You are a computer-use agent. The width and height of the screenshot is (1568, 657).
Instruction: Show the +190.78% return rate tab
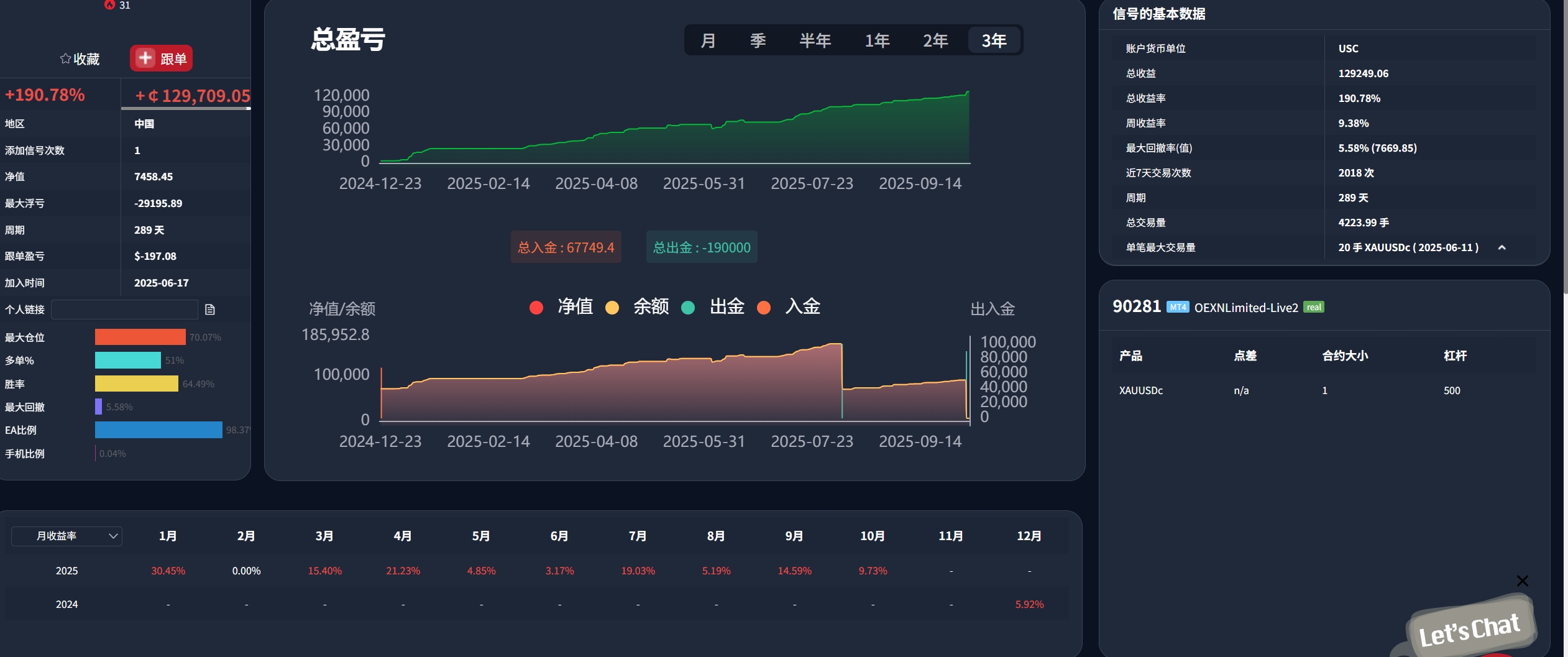coord(45,95)
